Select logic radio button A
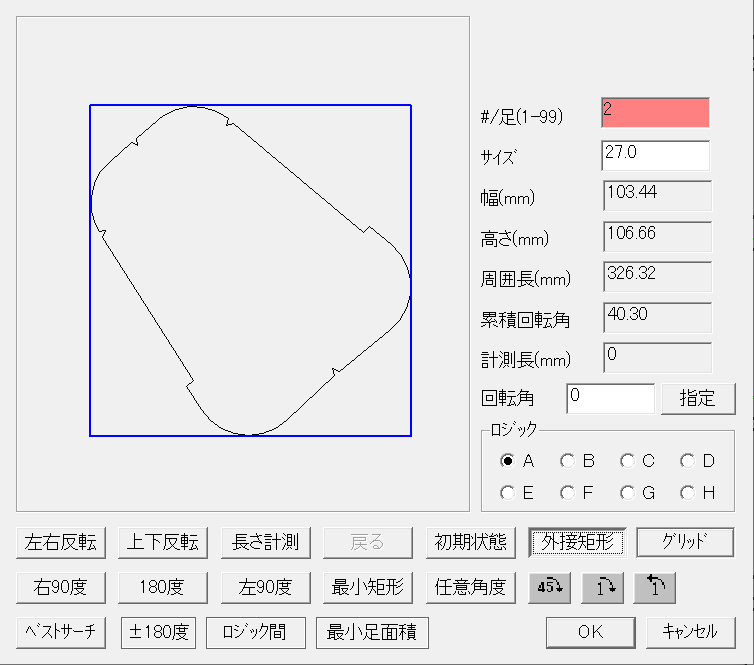Image resolution: width=754 pixels, height=665 pixels. pyautogui.click(x=507, y=461)
